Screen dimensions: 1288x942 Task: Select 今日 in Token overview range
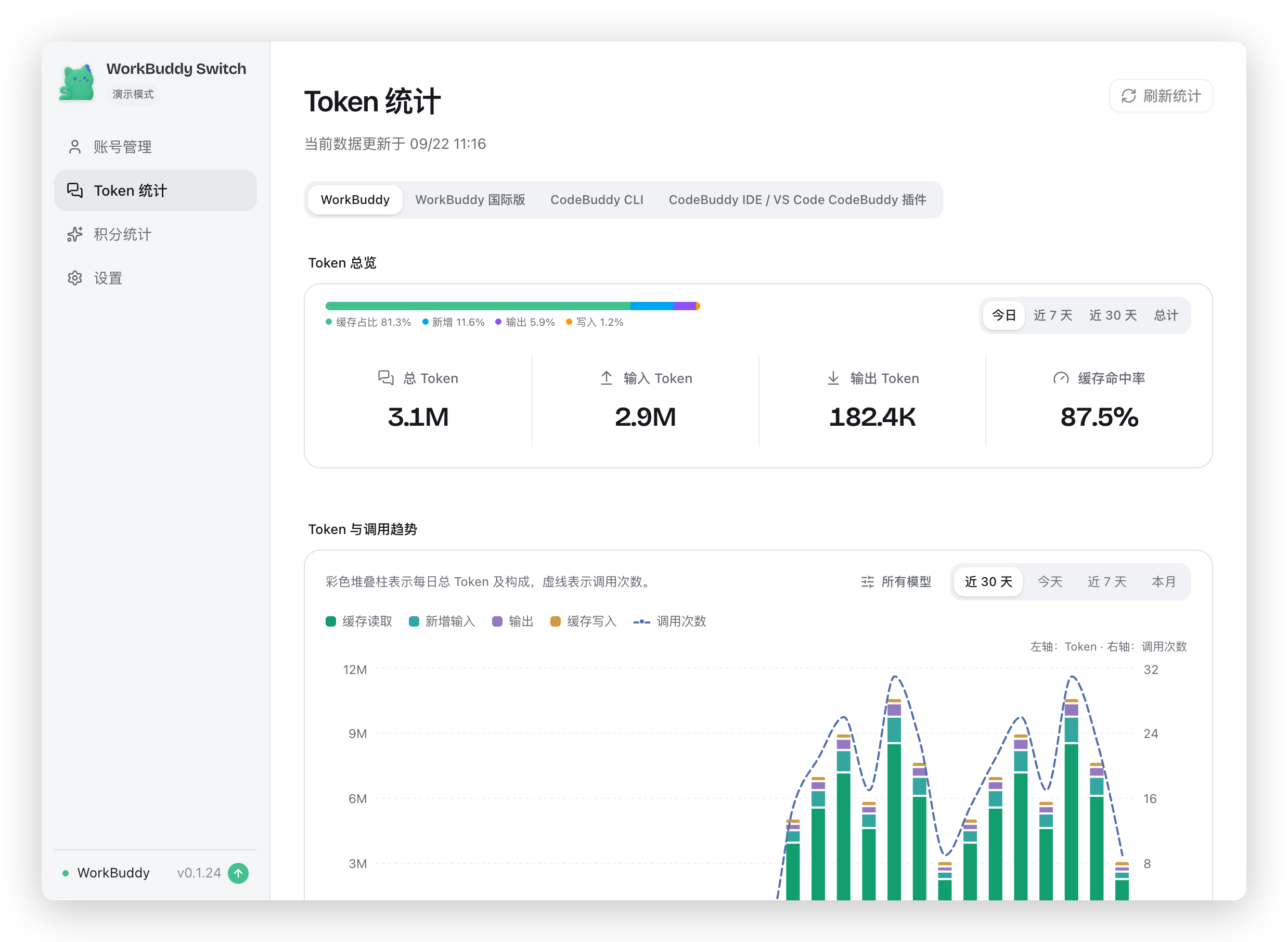pos(1004,315)
